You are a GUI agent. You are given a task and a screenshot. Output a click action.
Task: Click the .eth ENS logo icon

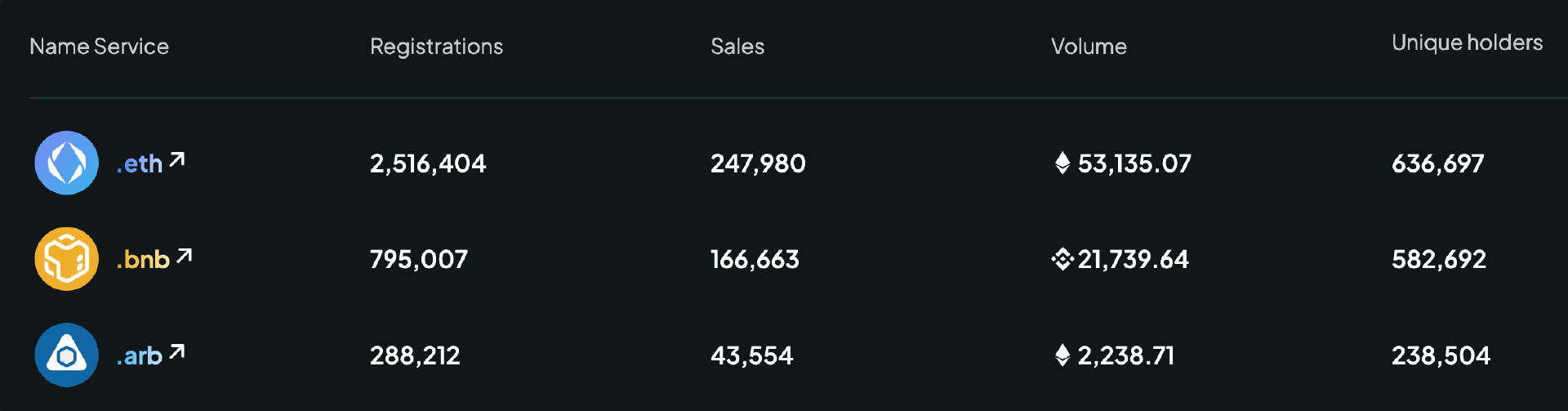point(67,163)
